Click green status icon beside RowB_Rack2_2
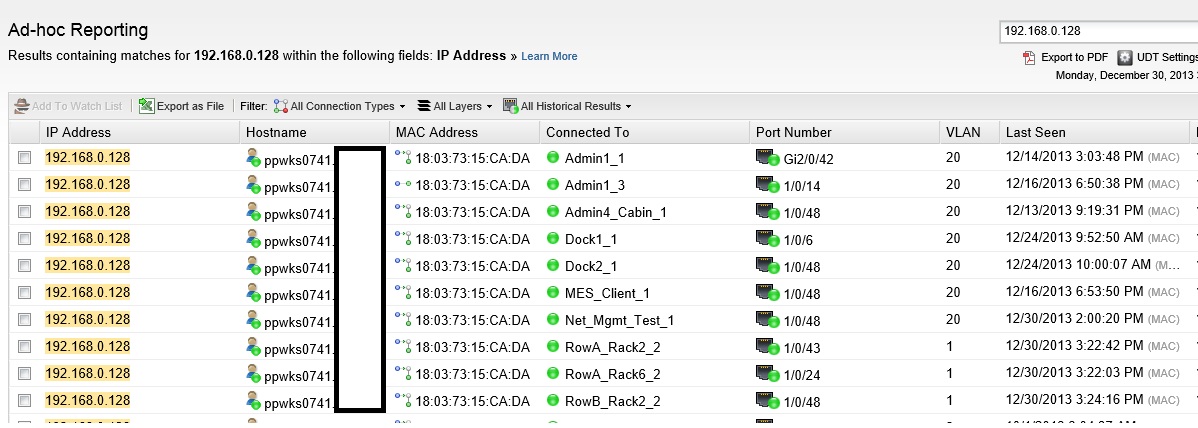This screenshot has height=428, width=1198. [553, 400]
